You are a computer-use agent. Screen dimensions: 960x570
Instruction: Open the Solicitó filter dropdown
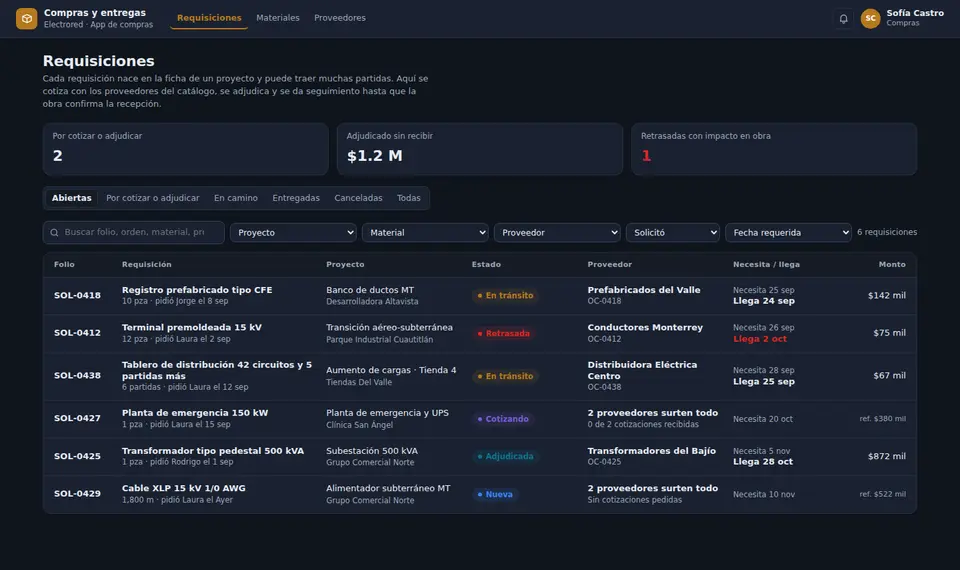pyautogui.click(x=673, y=233)
